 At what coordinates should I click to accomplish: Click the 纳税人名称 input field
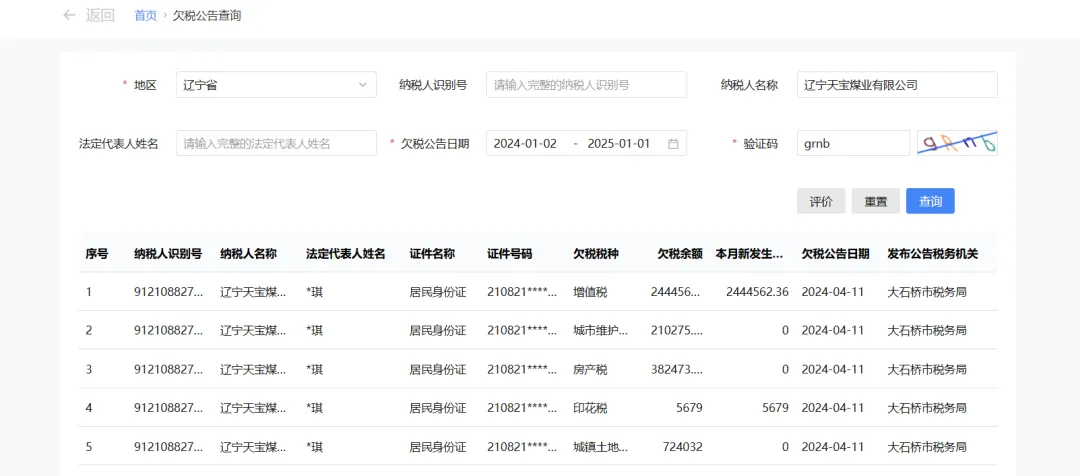pyautogui.click(x=897, y=85)
